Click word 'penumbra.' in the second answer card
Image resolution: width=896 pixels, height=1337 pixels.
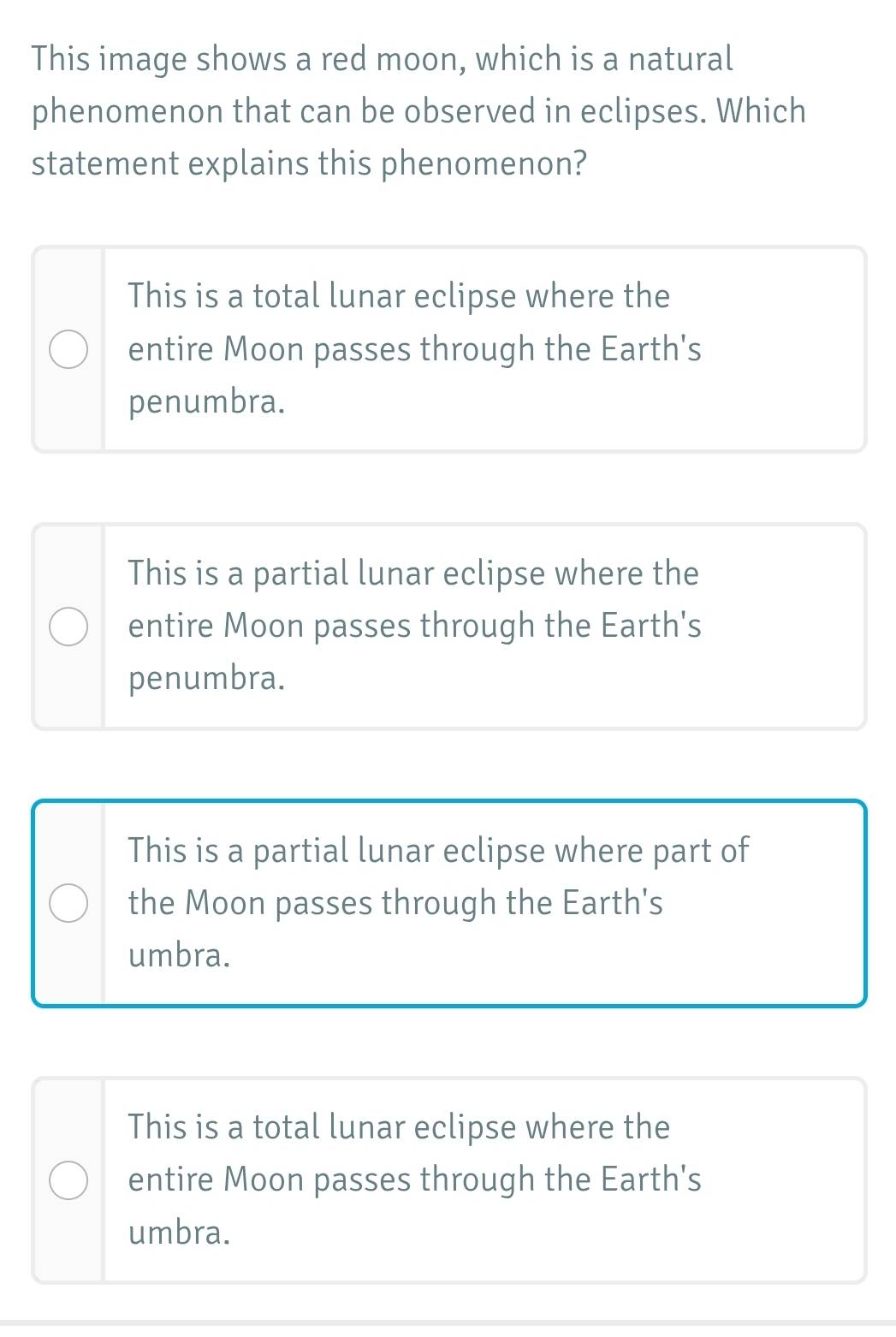coord(206,679)
